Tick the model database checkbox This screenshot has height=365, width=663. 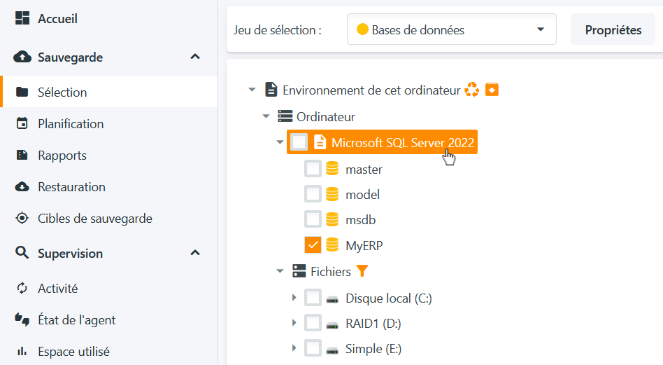point(313,194)
